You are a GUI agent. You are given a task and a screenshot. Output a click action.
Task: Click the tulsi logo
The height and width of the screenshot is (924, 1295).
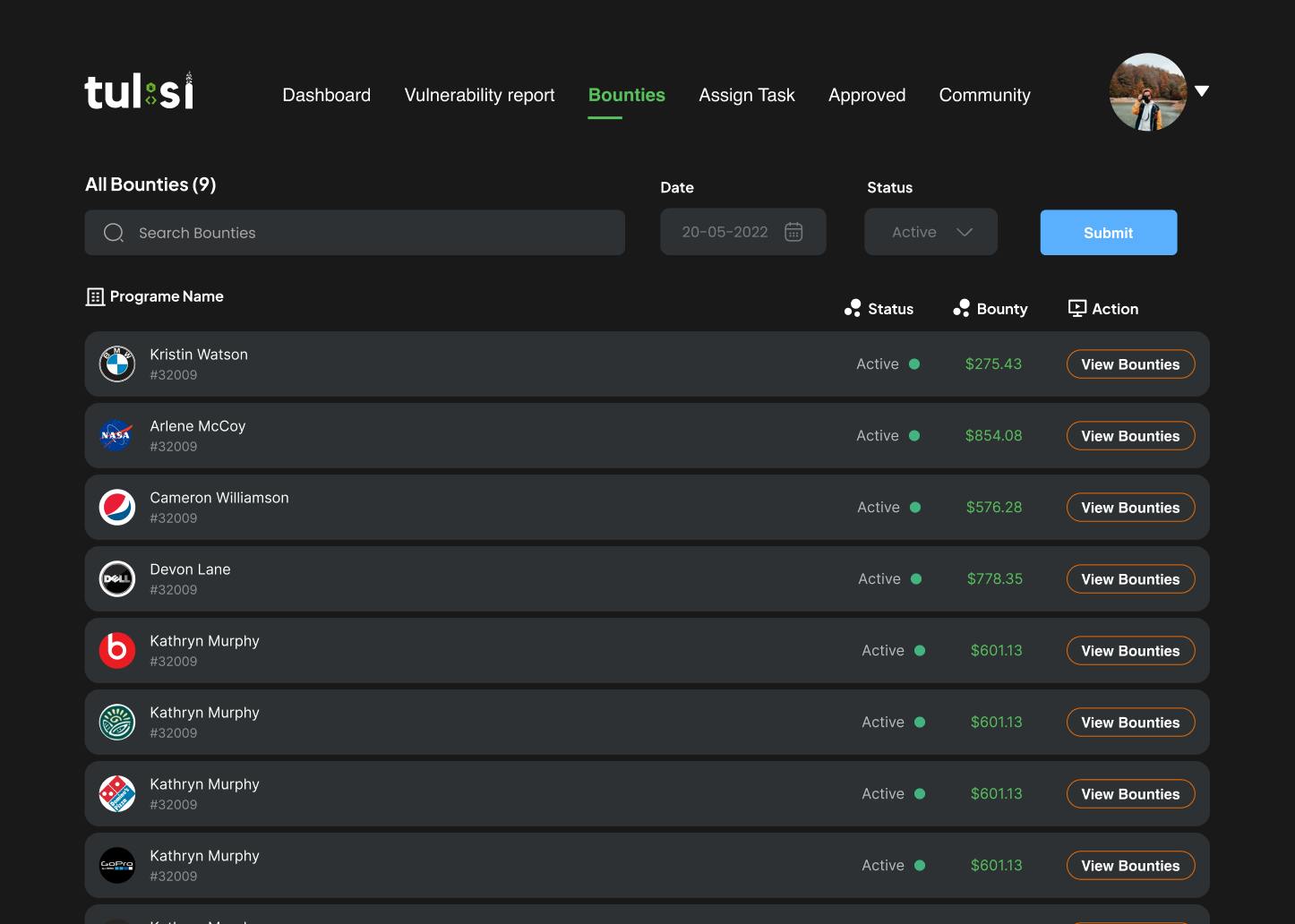coord(139,91)
